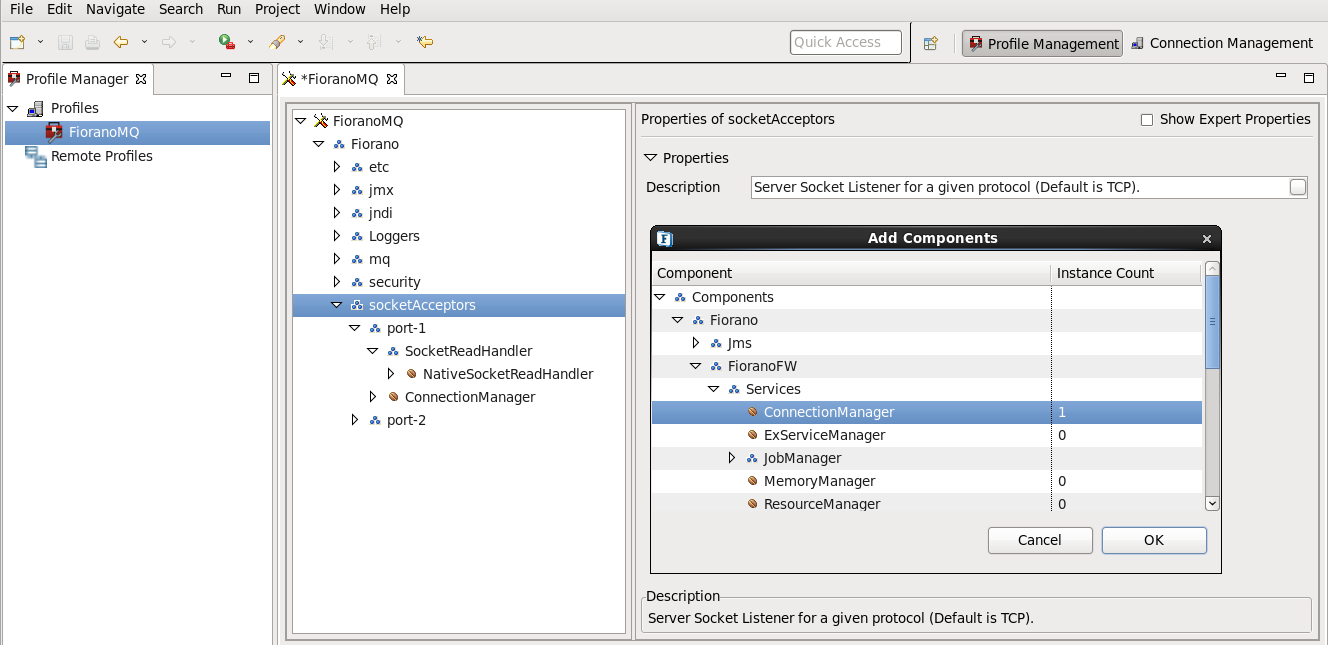Switch to Connection Management perspective
Image resolution: width=1328 pixels, height=645 pixels.
pos(1221,43)
